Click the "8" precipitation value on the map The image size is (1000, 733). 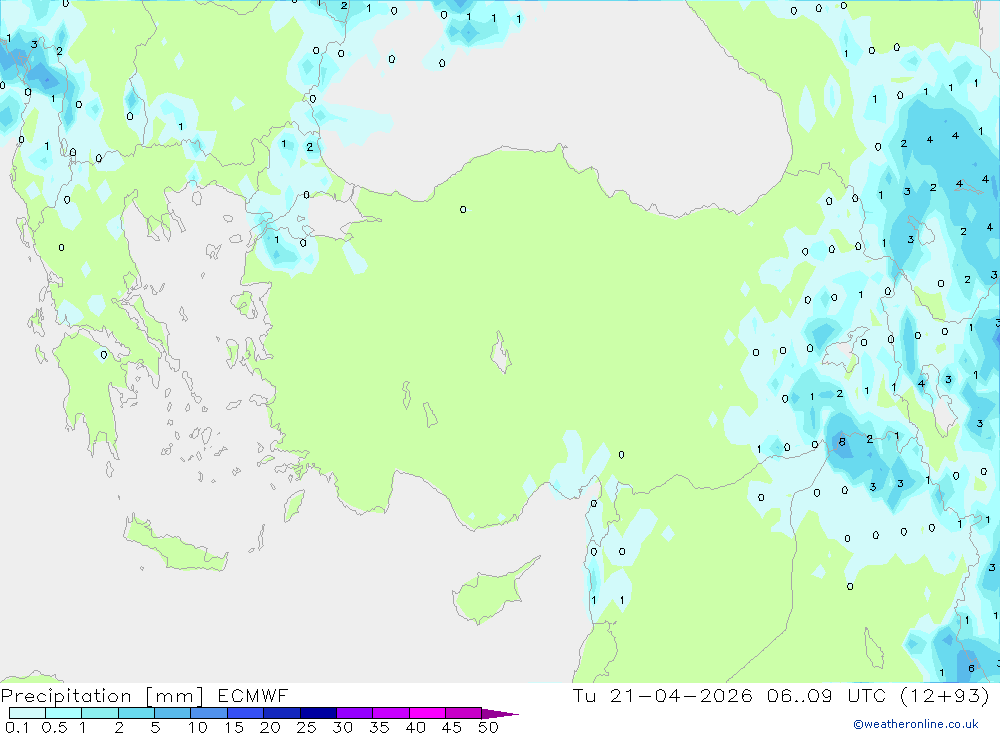pos(842,441)
